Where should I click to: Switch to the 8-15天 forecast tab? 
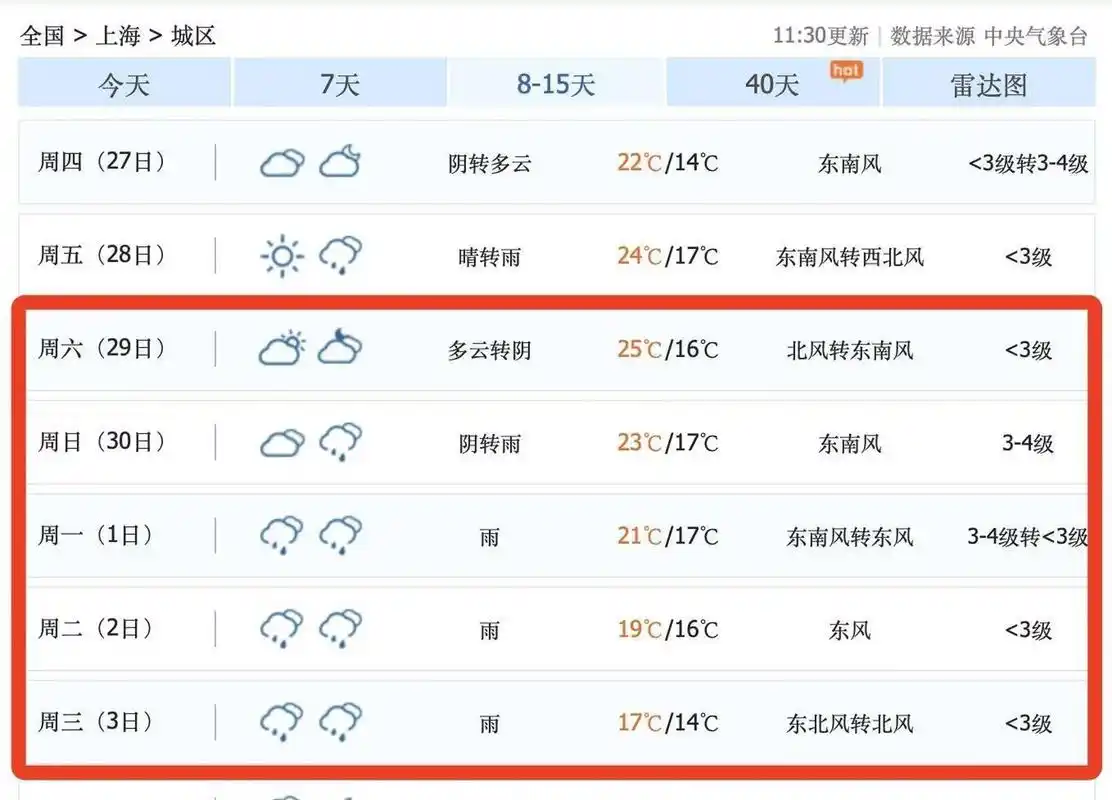[556, 85]
